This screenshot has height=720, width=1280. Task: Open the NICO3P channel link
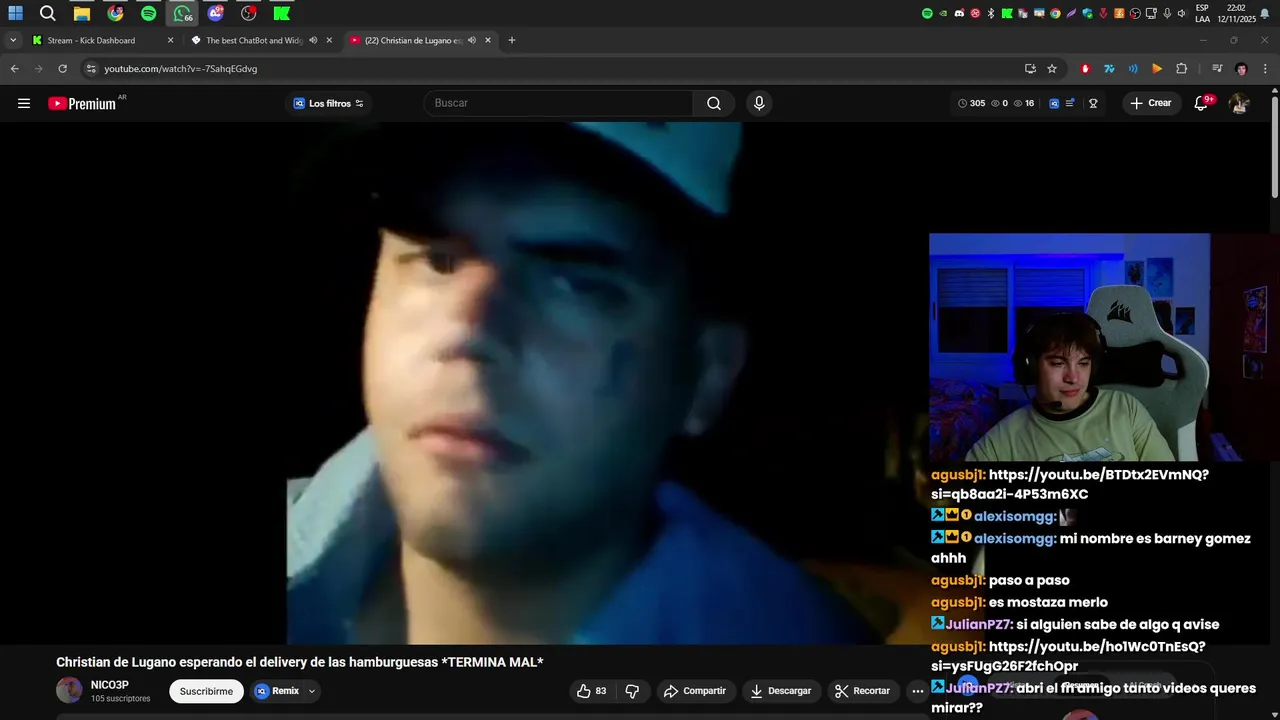click(x=110, y=685)
